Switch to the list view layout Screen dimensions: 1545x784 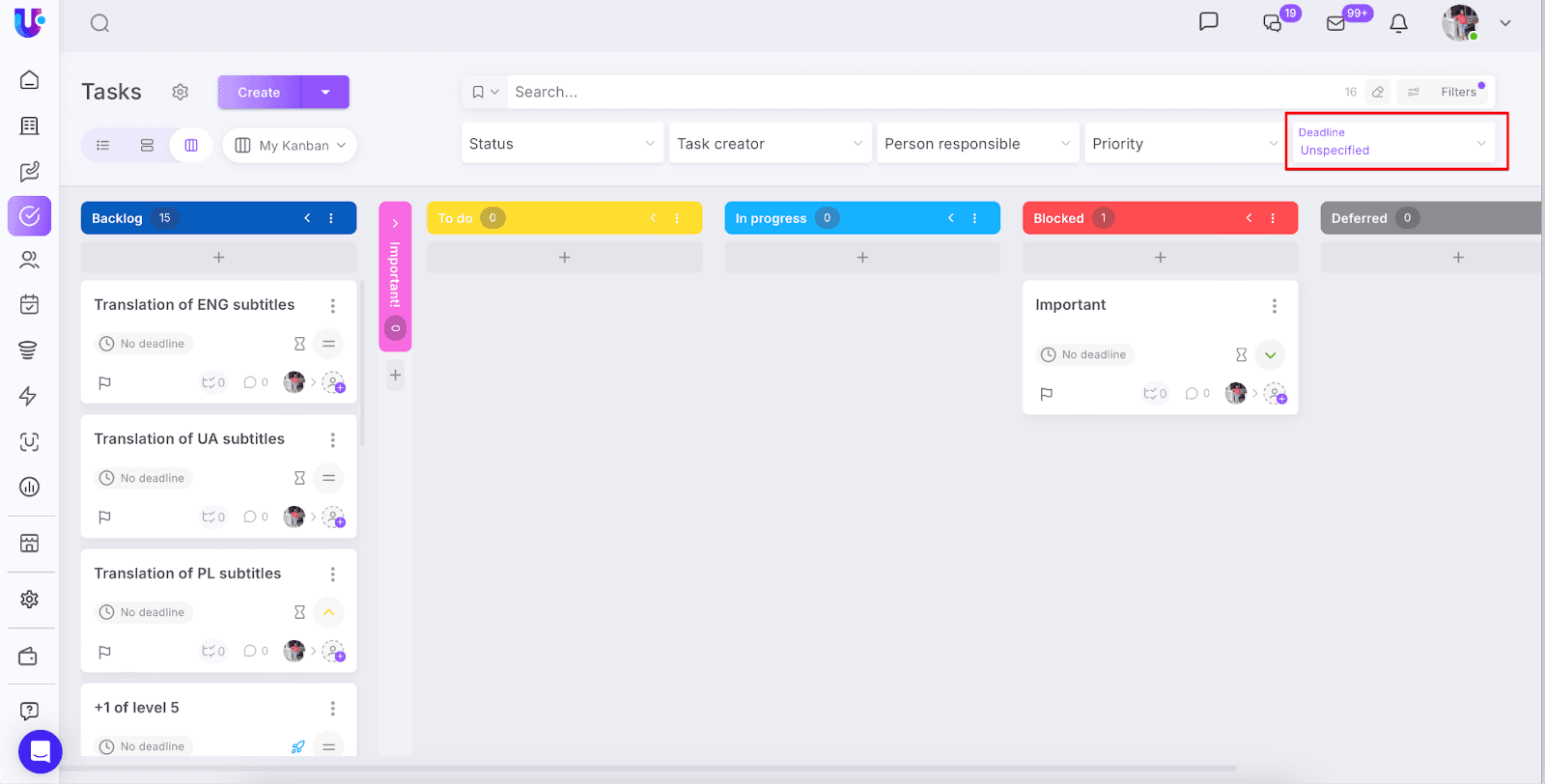[103, 145]
